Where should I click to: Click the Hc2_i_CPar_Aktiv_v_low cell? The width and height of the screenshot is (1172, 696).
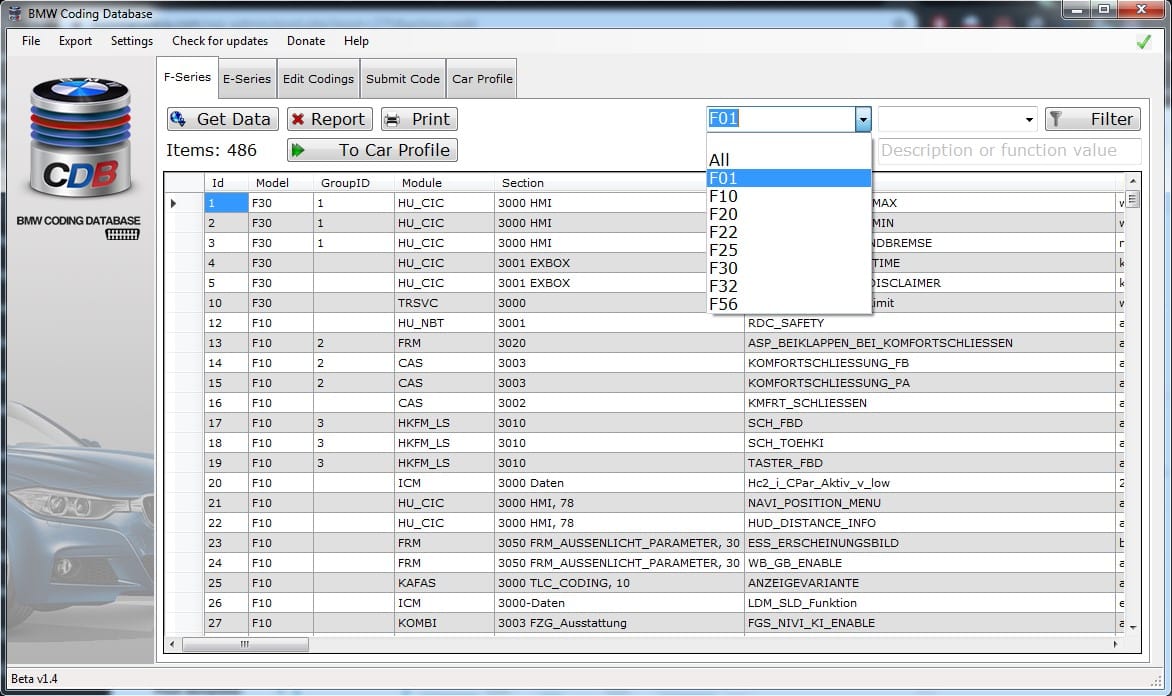tap(930, 483)
